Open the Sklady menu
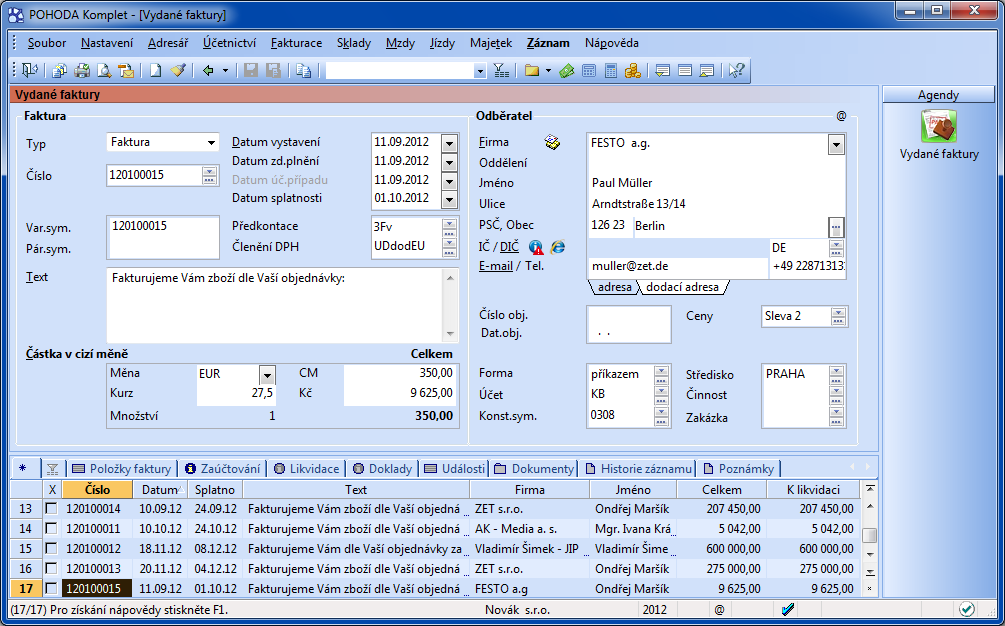 (x=354, y=43)
